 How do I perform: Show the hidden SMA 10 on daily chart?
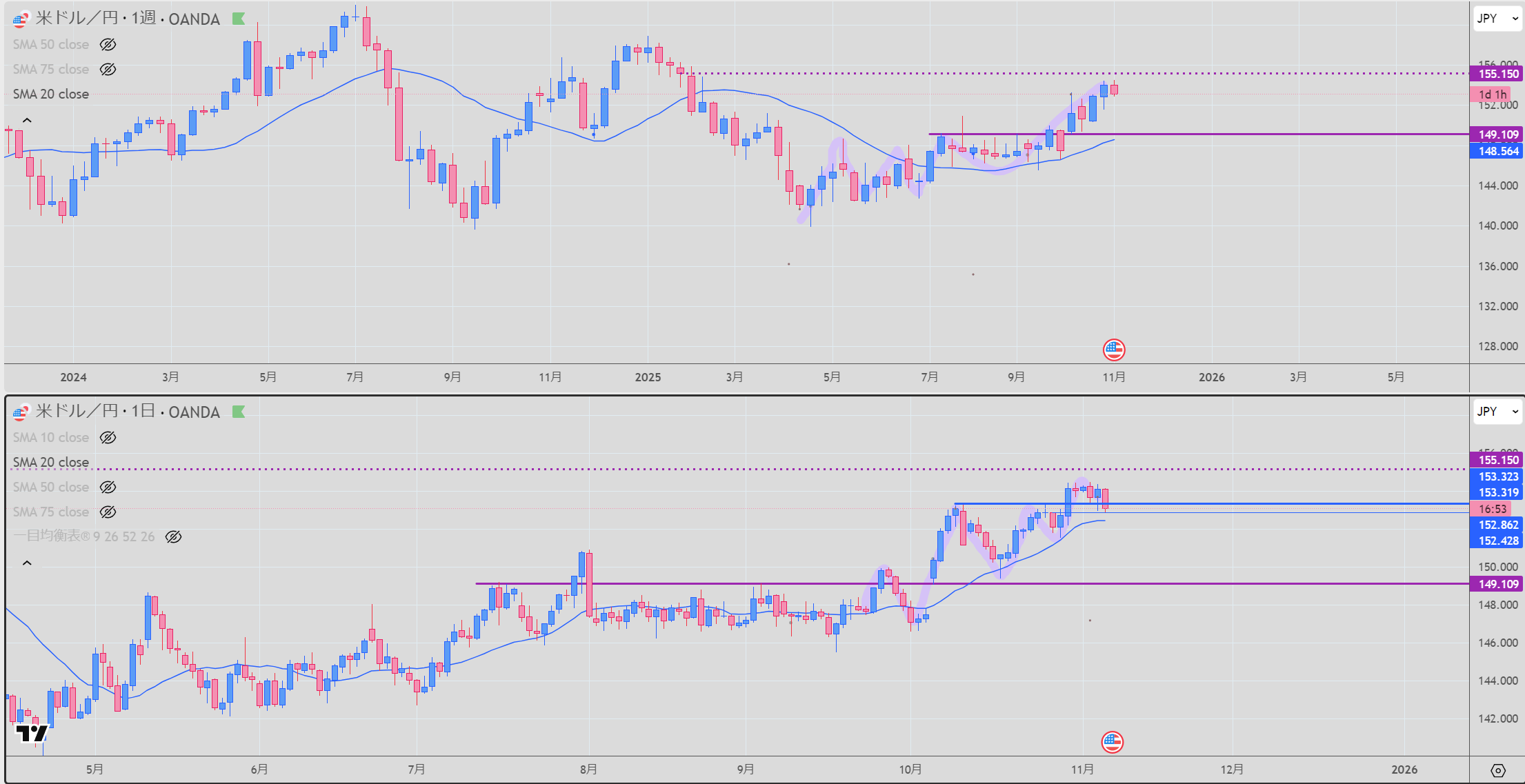tap(108, 438)
